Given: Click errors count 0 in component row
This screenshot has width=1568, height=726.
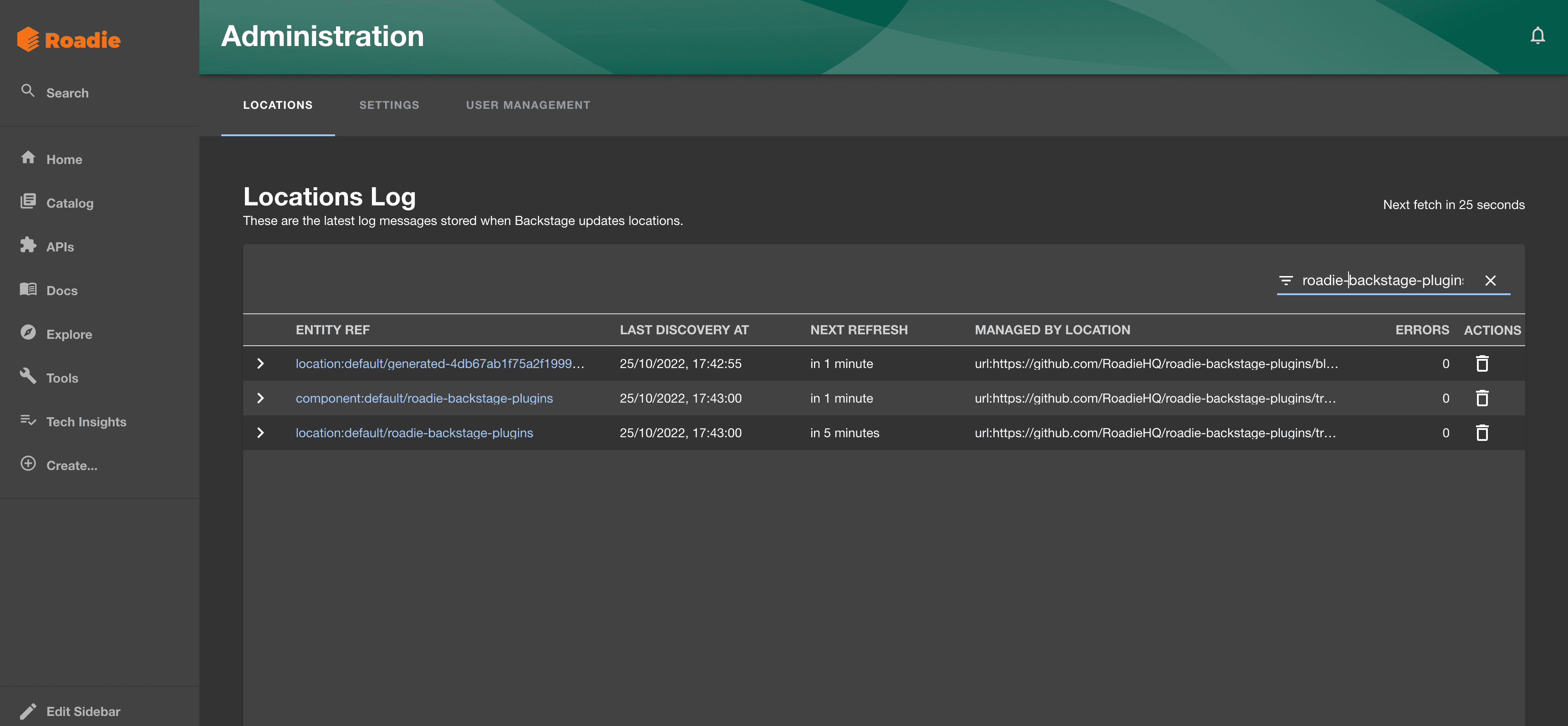Looking at the screenshot, I should click(1446, 399).
